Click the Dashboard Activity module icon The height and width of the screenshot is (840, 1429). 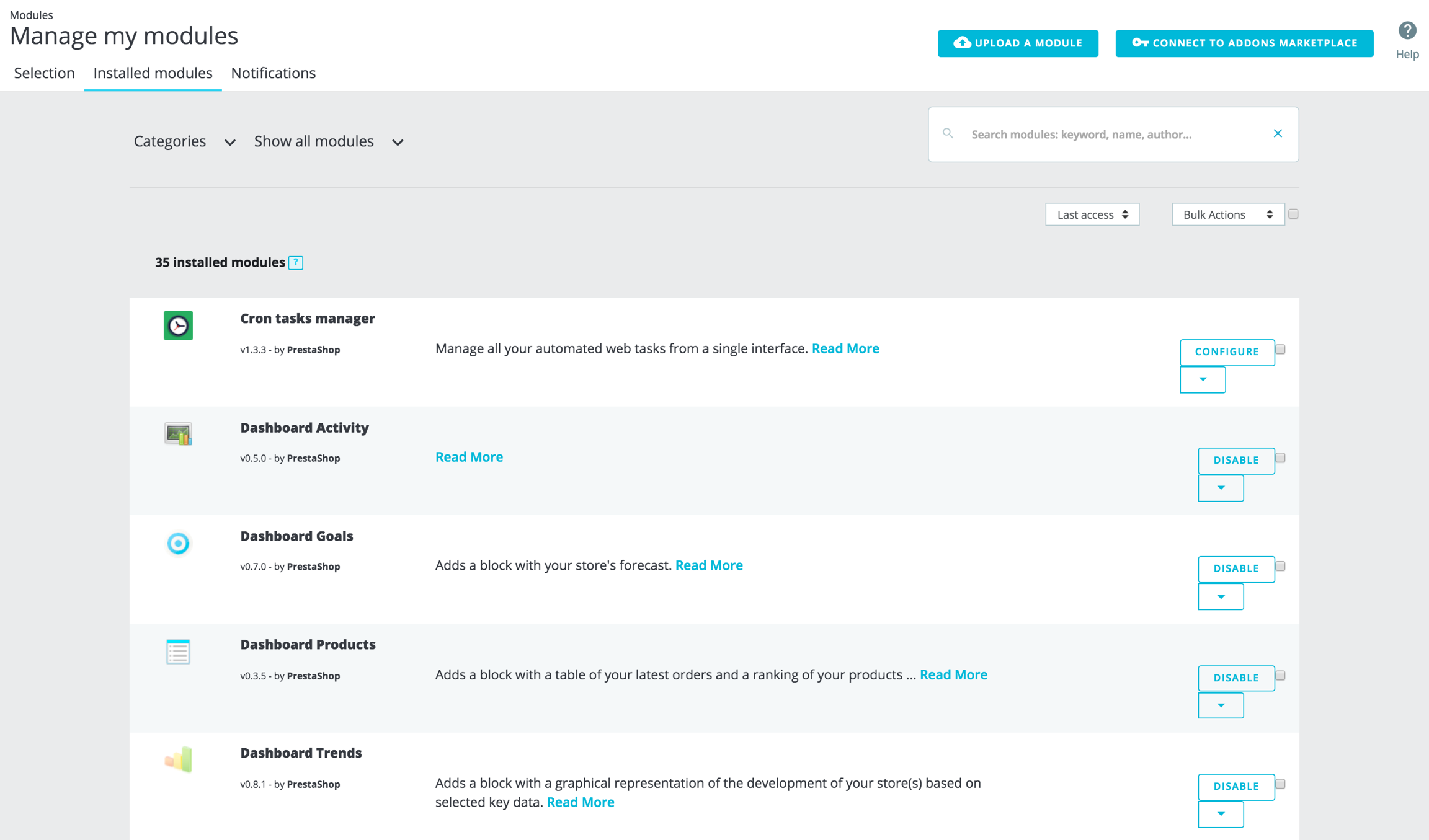click(x=178, y=434)
